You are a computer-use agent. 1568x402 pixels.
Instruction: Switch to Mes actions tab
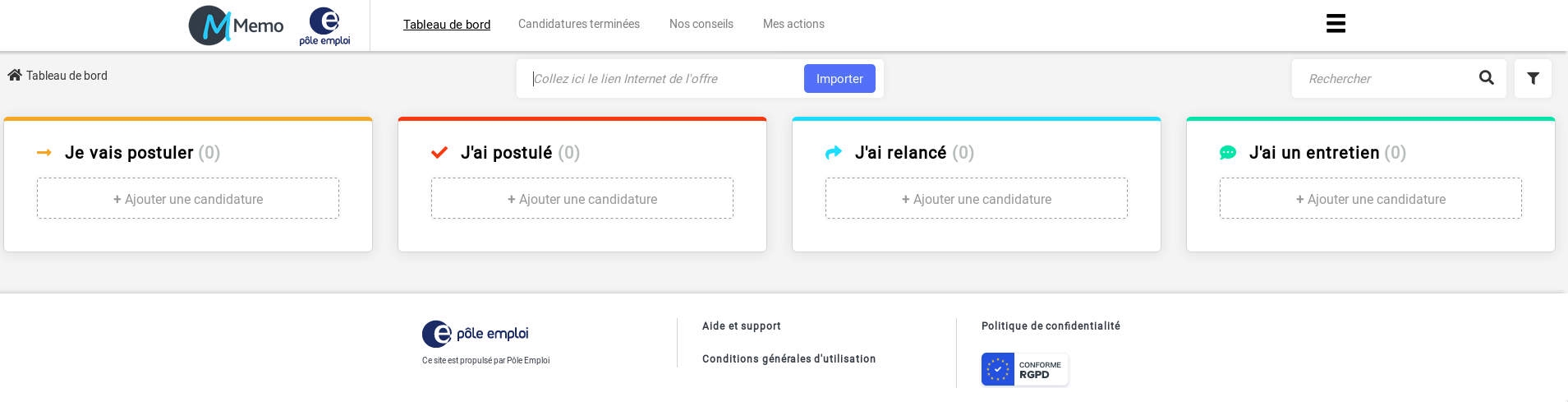793,25
